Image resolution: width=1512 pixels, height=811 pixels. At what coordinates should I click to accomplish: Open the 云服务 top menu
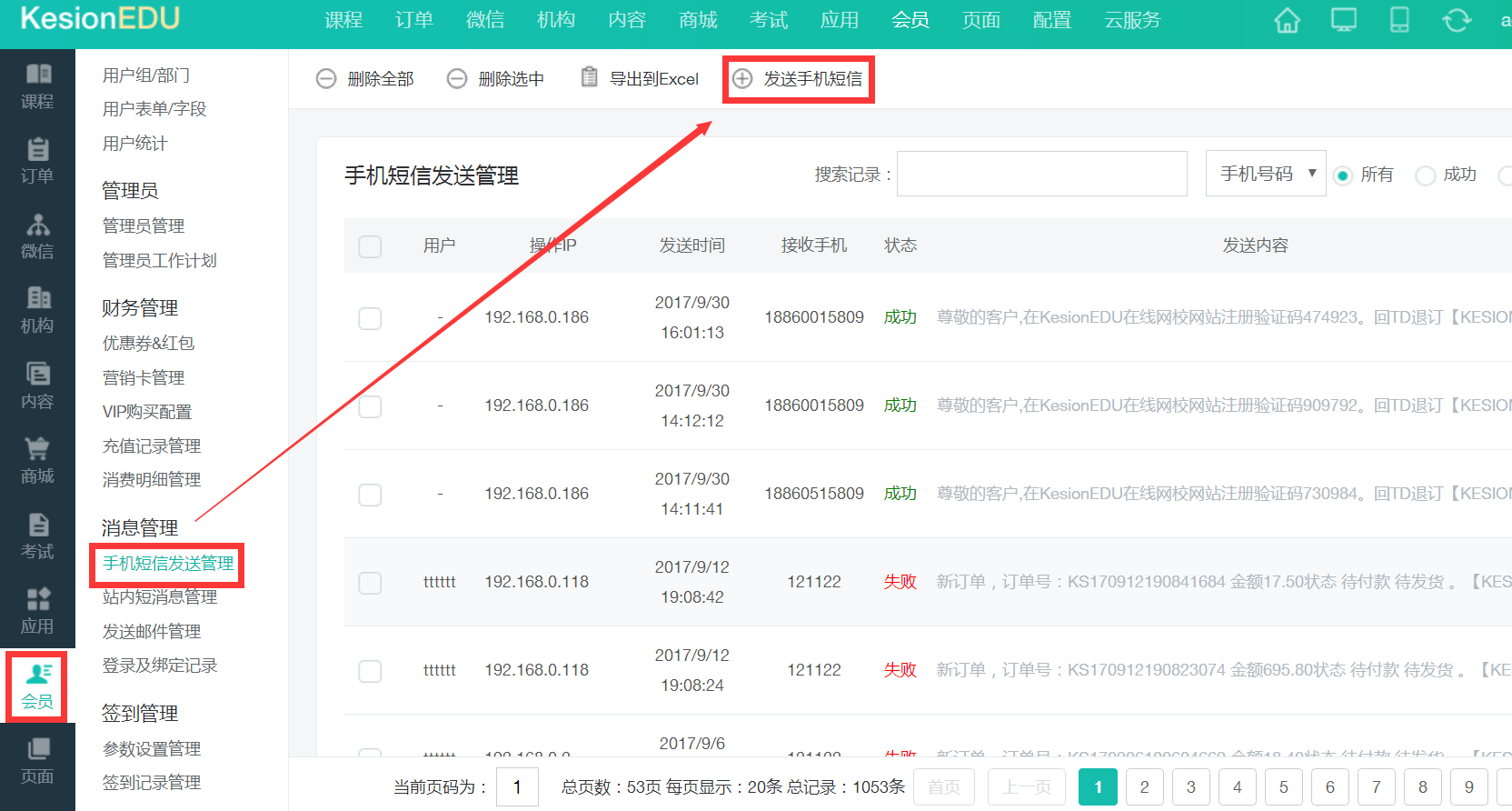(1132, 20)
